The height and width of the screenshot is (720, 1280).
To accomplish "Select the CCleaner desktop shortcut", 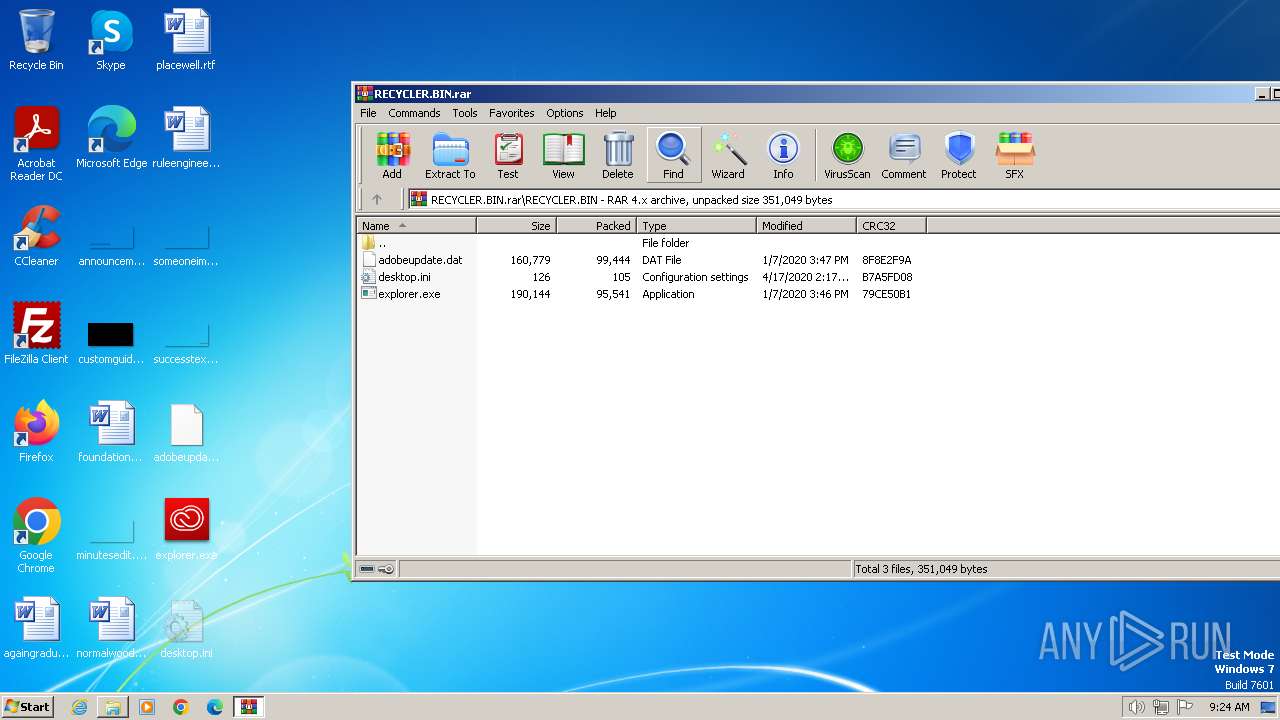I will coord(36,237).
